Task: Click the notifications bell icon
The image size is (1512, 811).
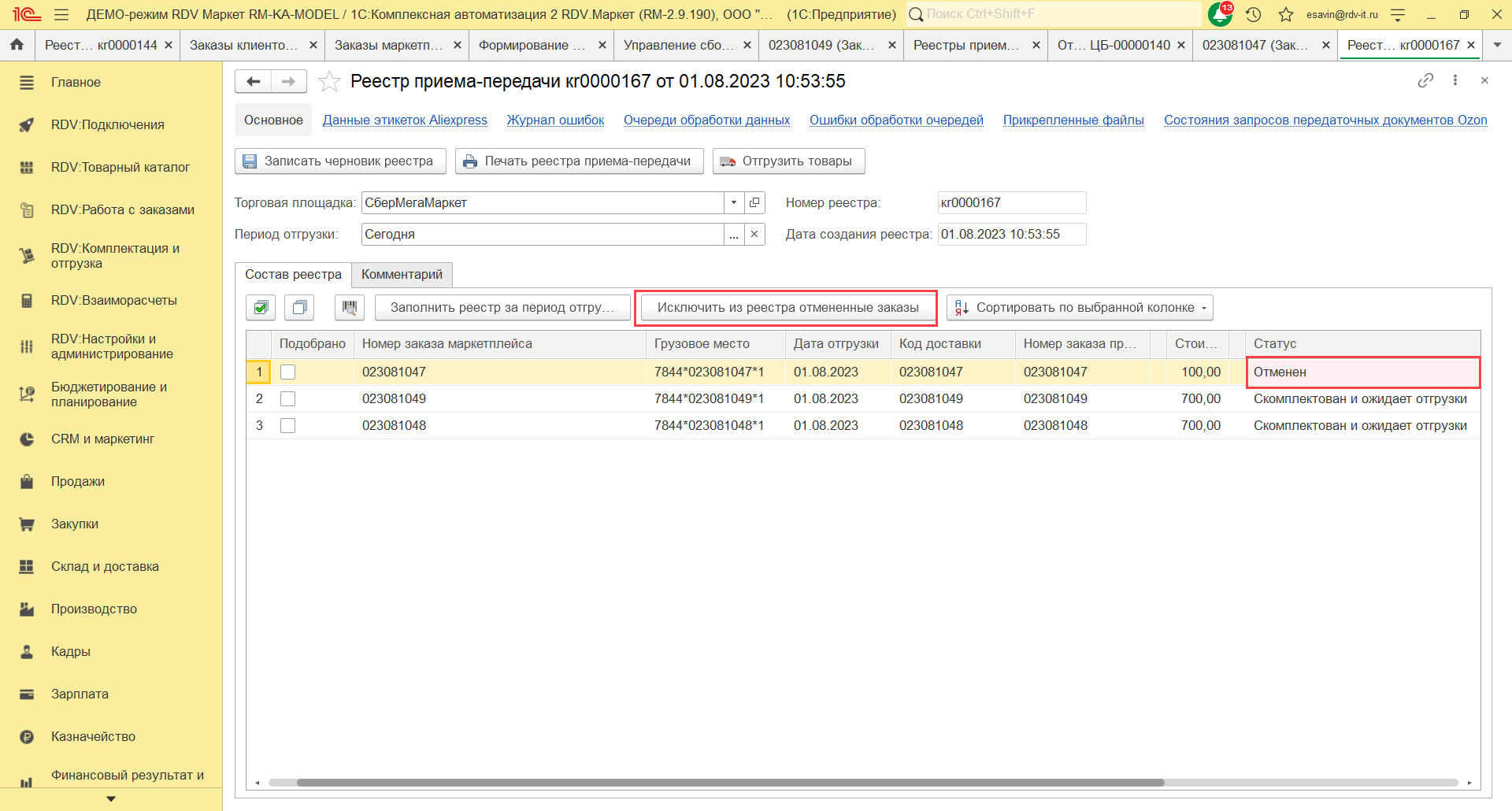Action: click(x=1220, y=14)
